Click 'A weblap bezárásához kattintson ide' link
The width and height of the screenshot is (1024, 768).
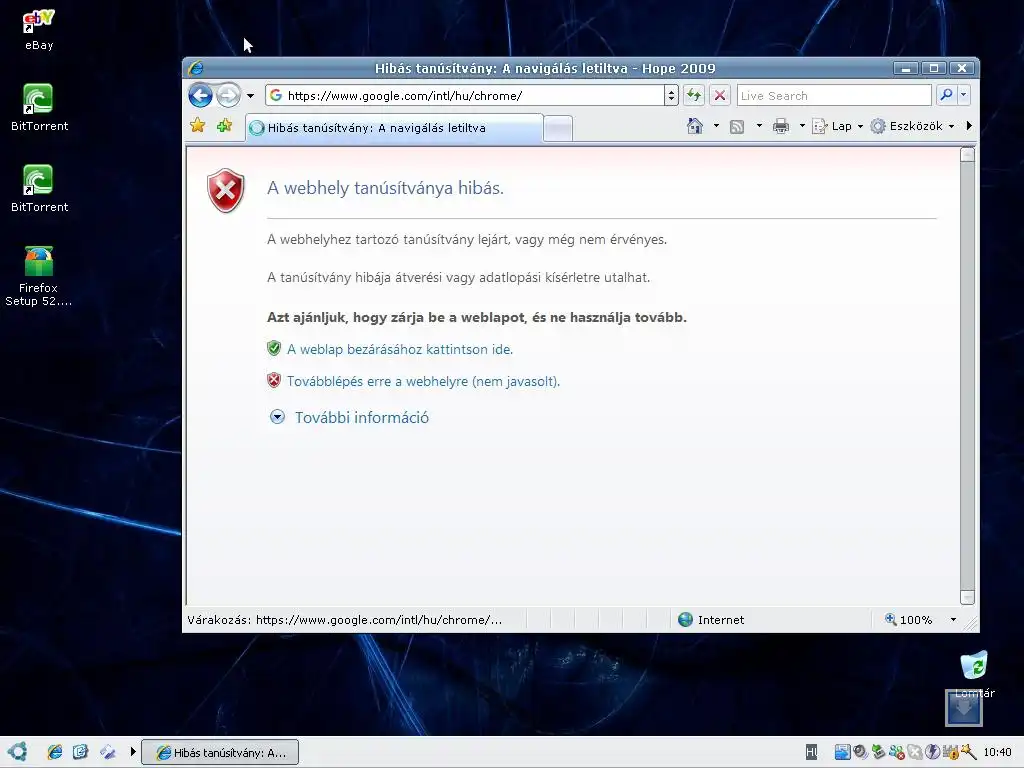(x=400, y=349)
